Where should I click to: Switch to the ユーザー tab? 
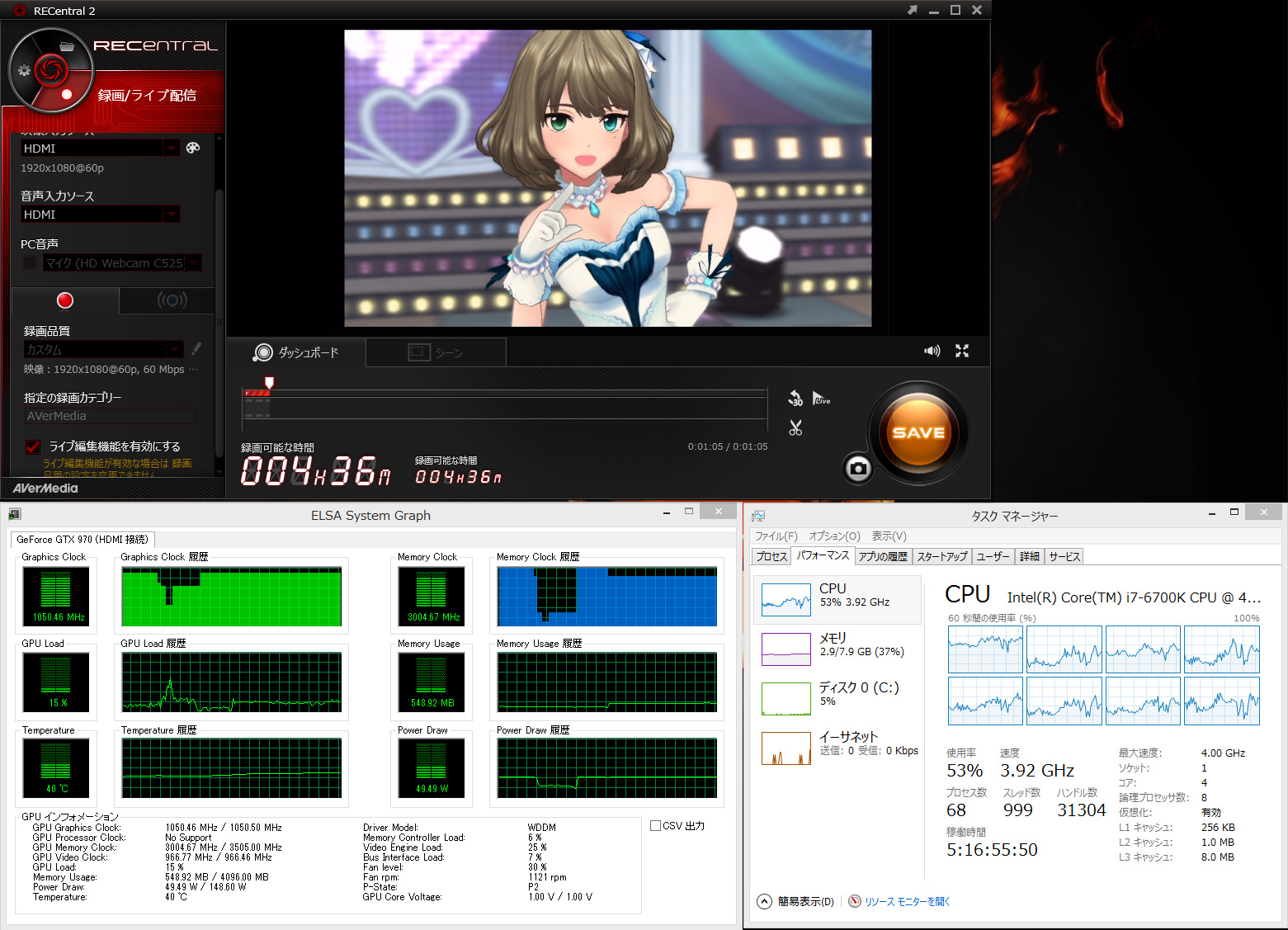pos(993,557)
